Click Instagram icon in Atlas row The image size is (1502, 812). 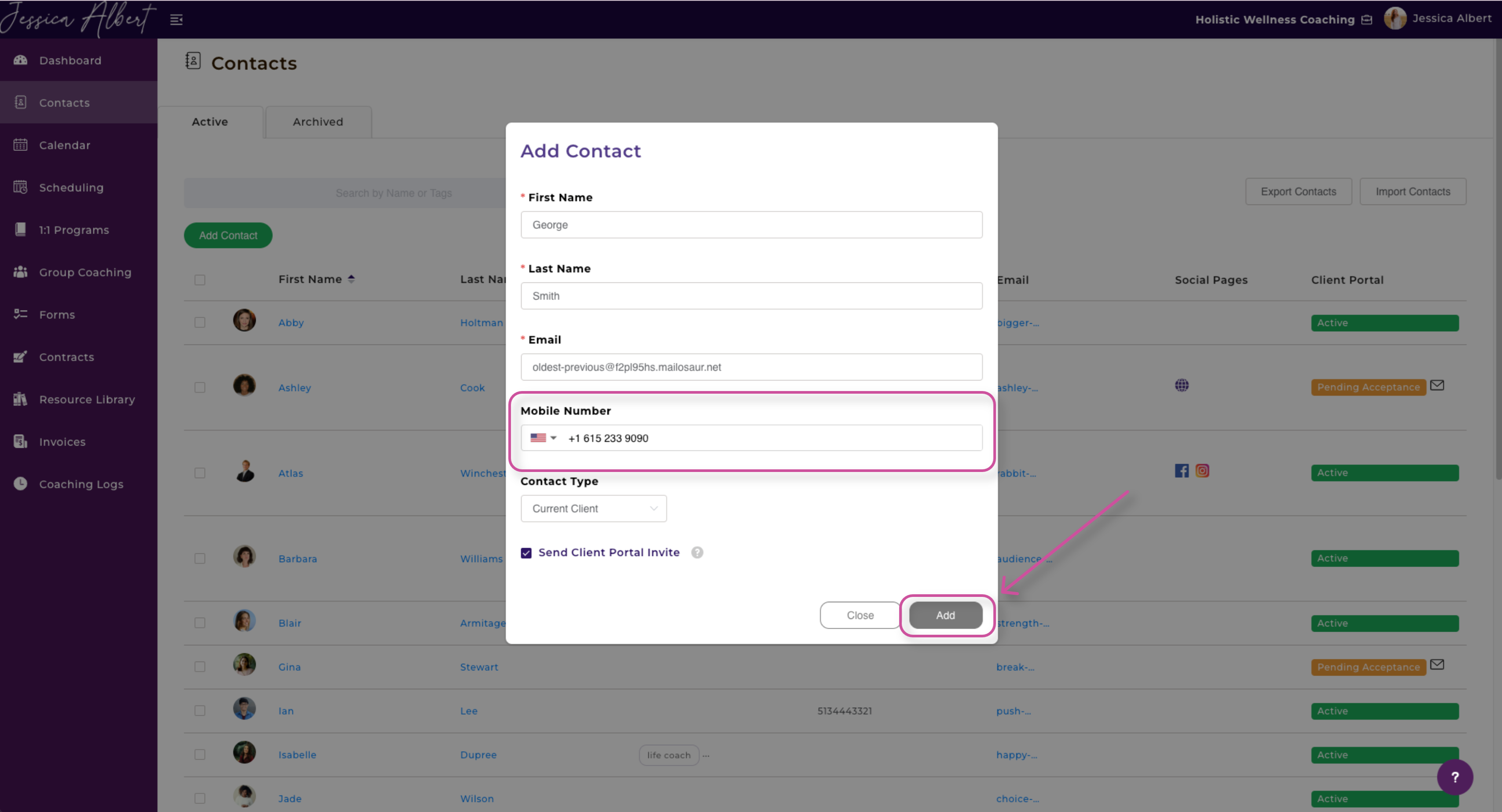pos(1202,471)
